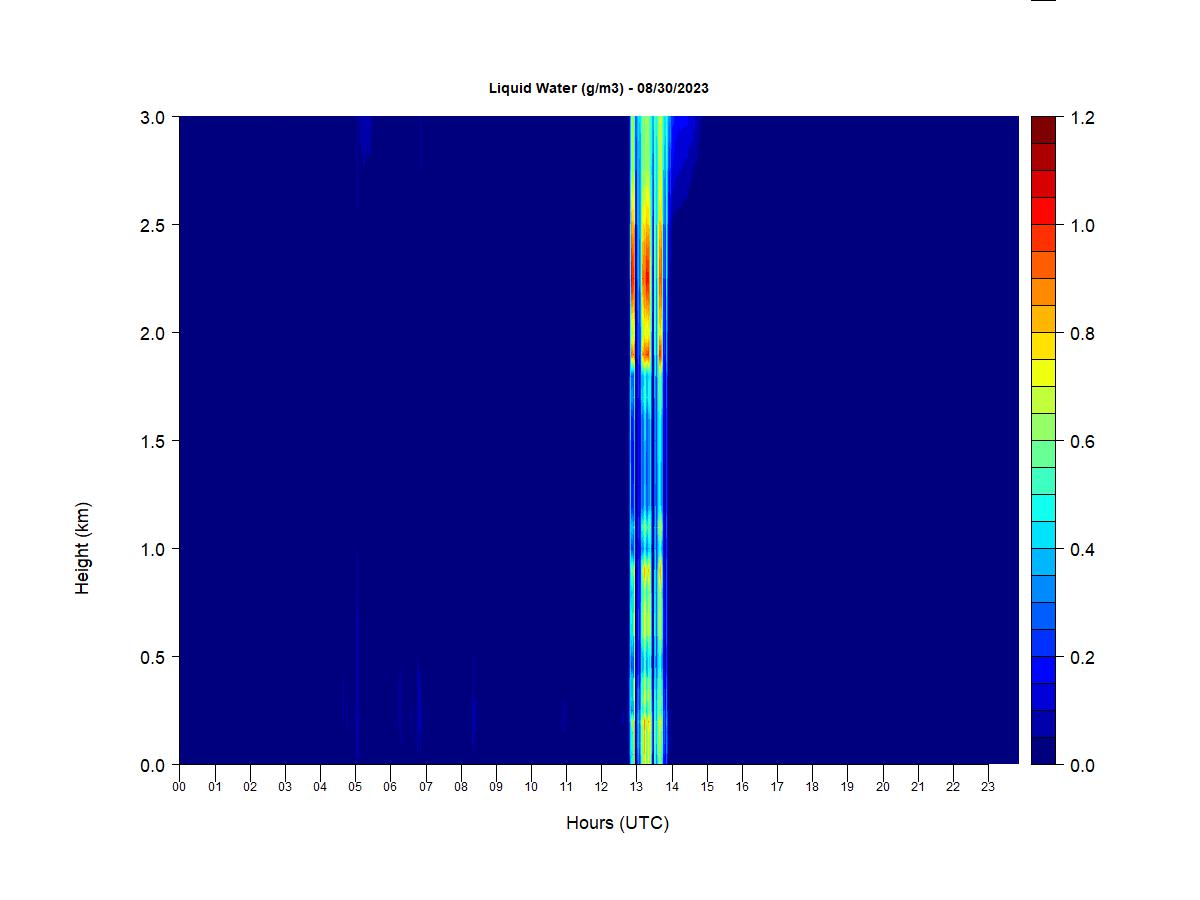This screenshot has width=1200, height=900.
Task: Pick the yellow colorbar segment near 0.8
Action: click(x=1043, y=346)
